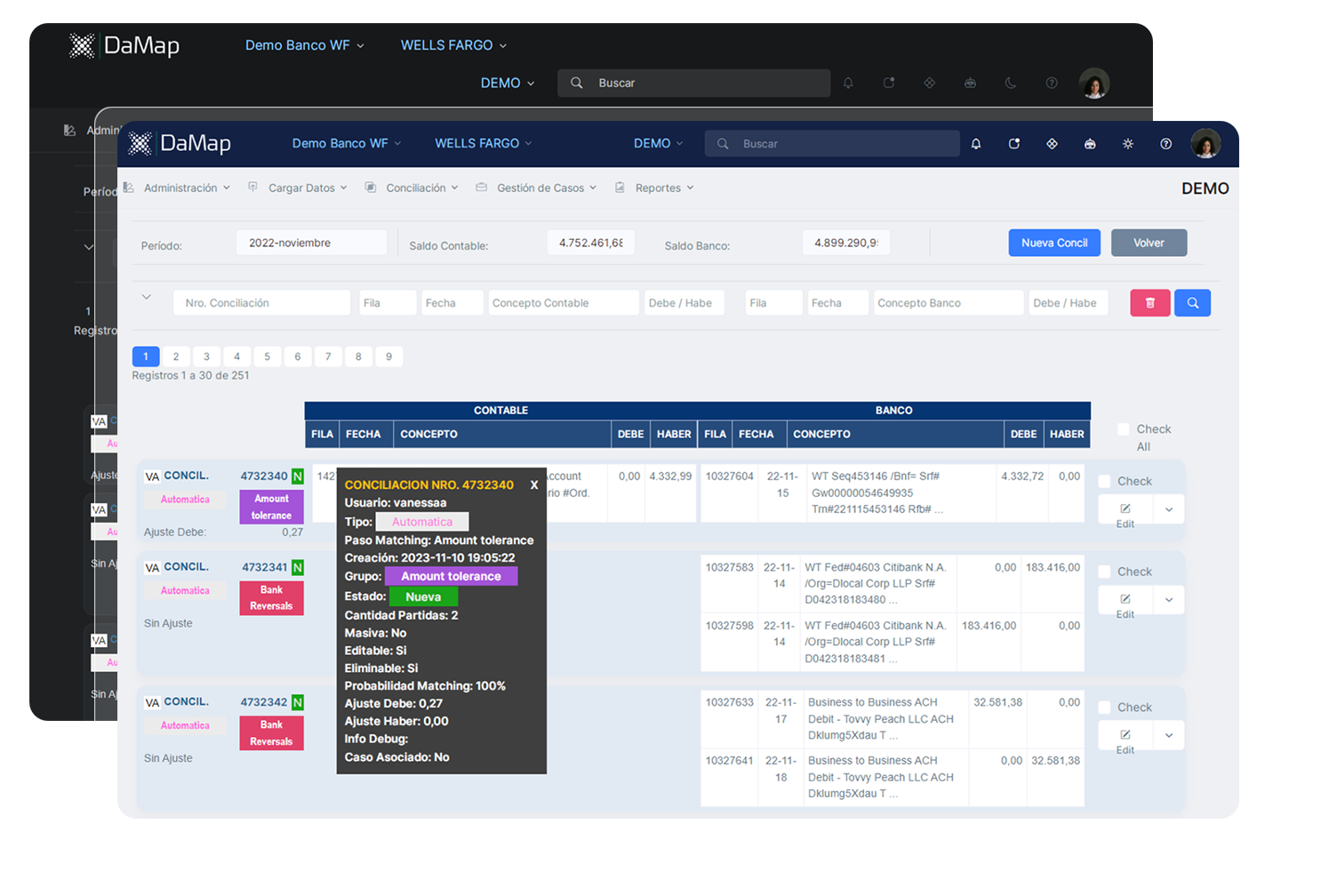Click the Edit pencil icon on conciliation 4732340
Viewport: 1321px width, 896px height.
point(1125,508)
